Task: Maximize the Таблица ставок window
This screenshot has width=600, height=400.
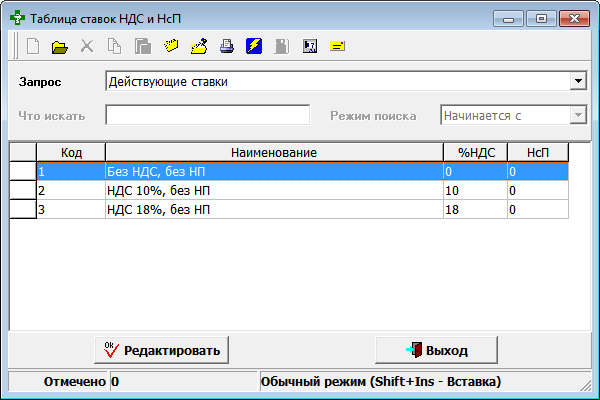Action: pyautogui.click(x=541, y=19)
